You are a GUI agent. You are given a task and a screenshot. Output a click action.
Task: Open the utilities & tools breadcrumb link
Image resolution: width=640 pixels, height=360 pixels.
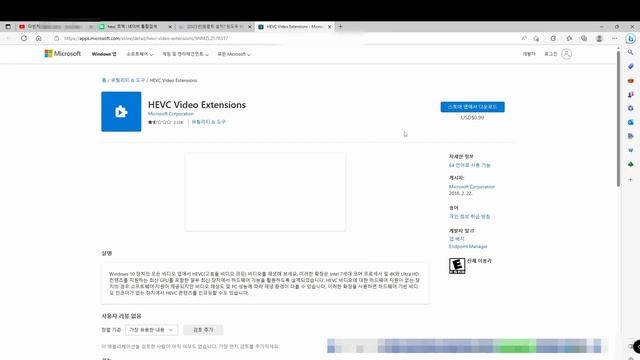(x=128, y=80)
